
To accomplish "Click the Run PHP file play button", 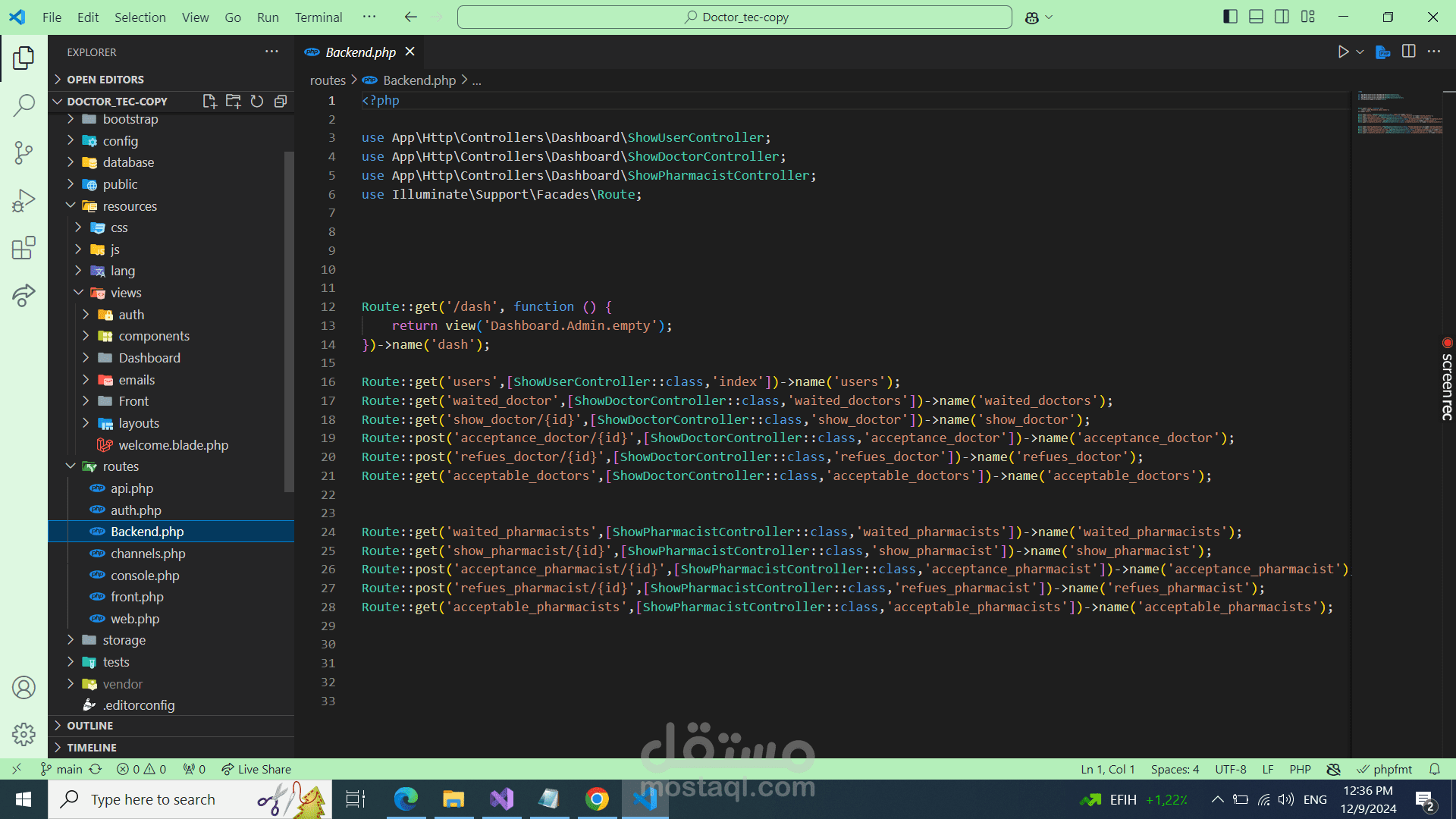I will (x=1343, y=52).
